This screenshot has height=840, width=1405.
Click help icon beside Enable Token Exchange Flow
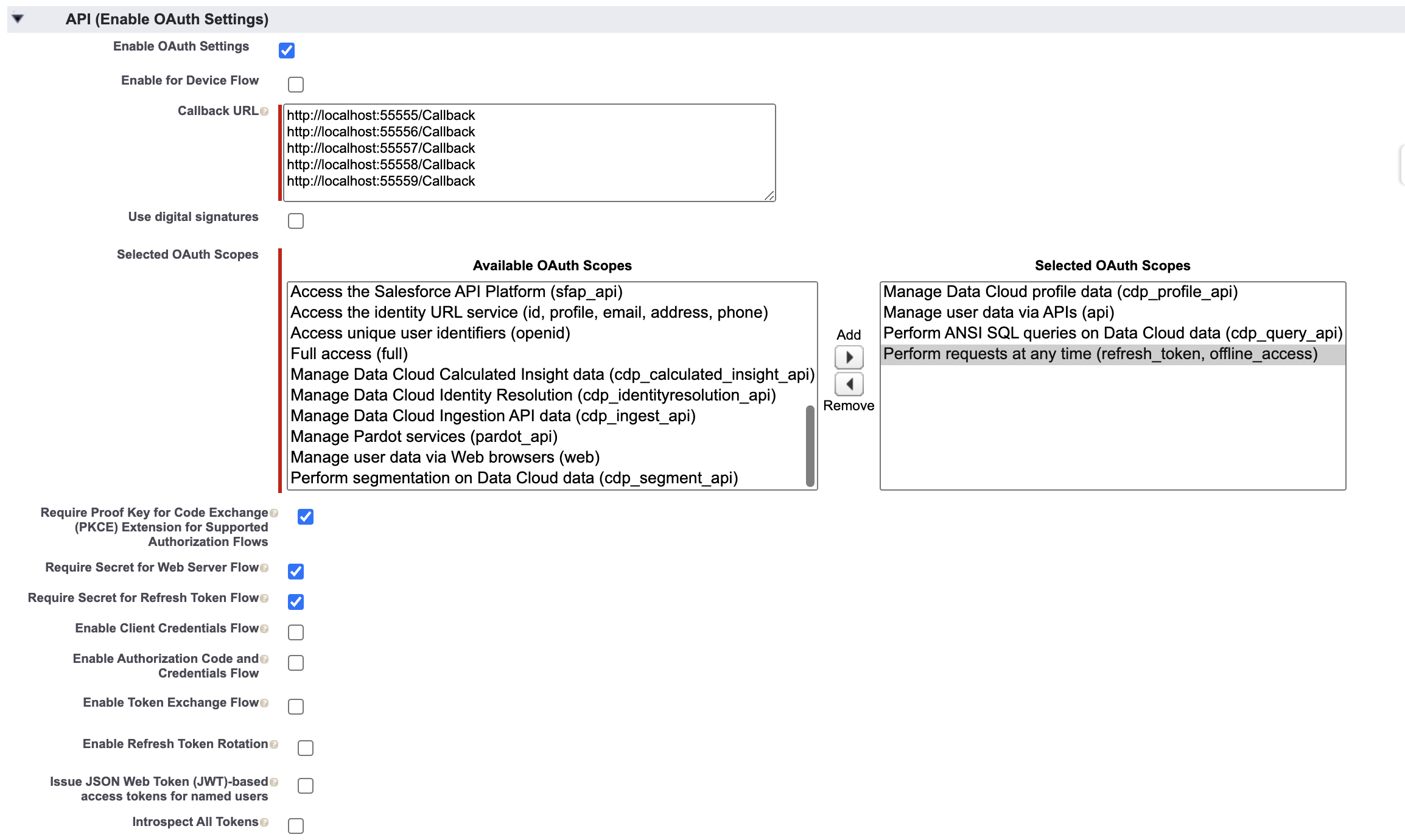[x=266, y=702]
